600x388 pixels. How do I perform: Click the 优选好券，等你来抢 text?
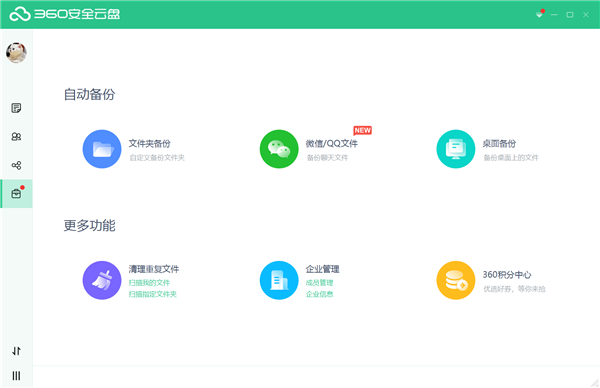pyautogui.click(x=514, y=289)
